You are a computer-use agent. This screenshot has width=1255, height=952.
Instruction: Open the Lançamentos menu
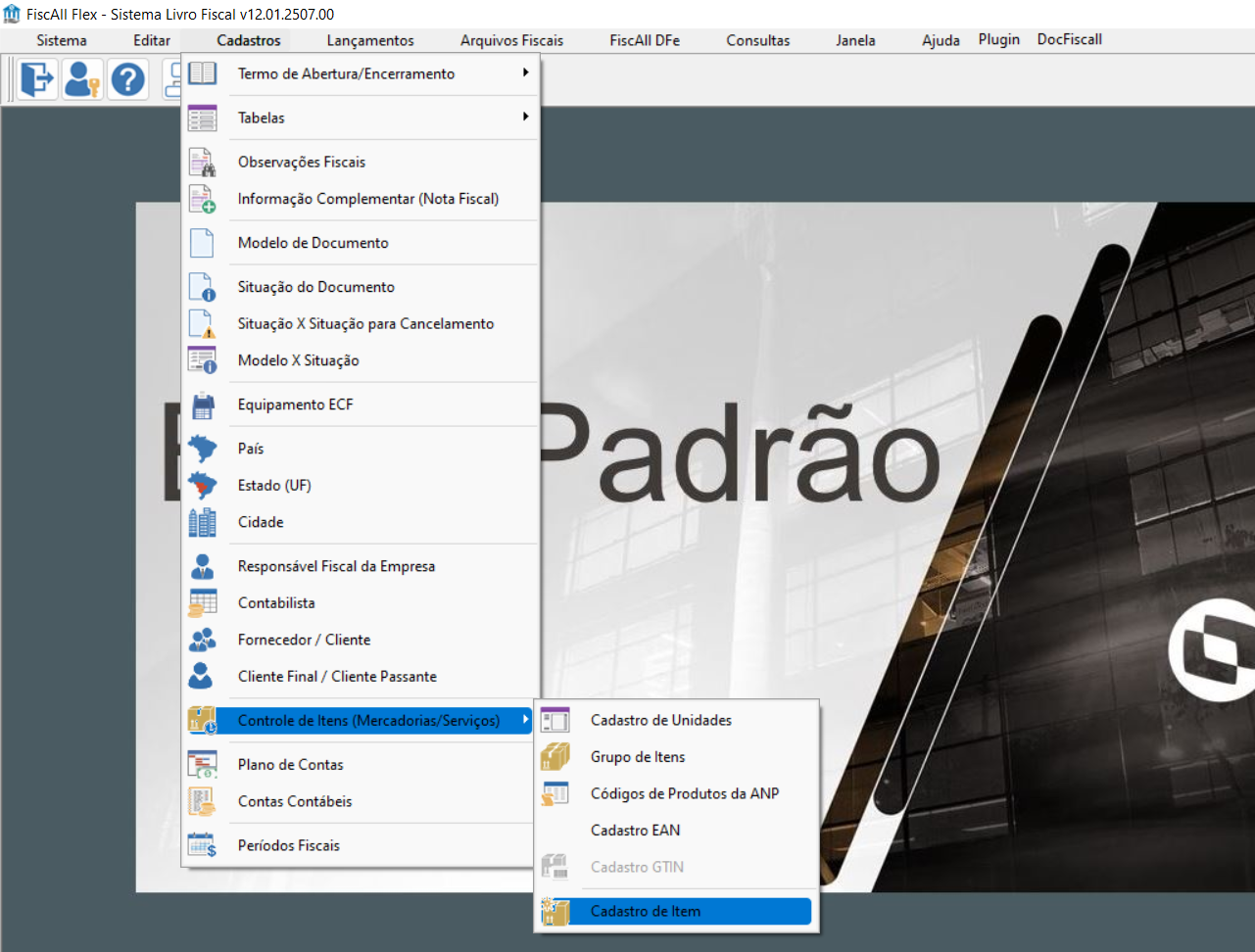(370, 40)
